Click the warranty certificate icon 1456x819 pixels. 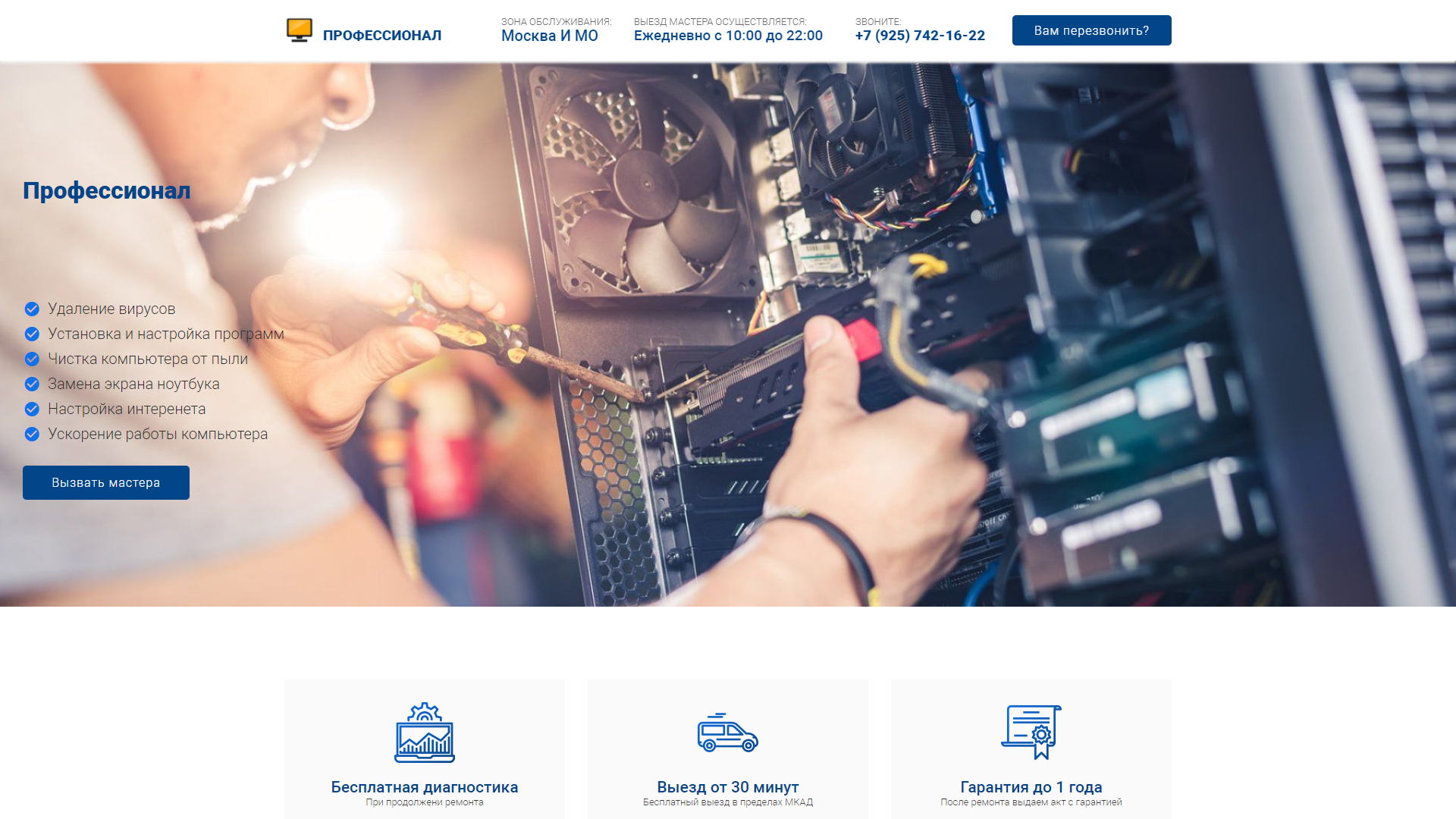pyautogui.click(x=1031, y=733)
